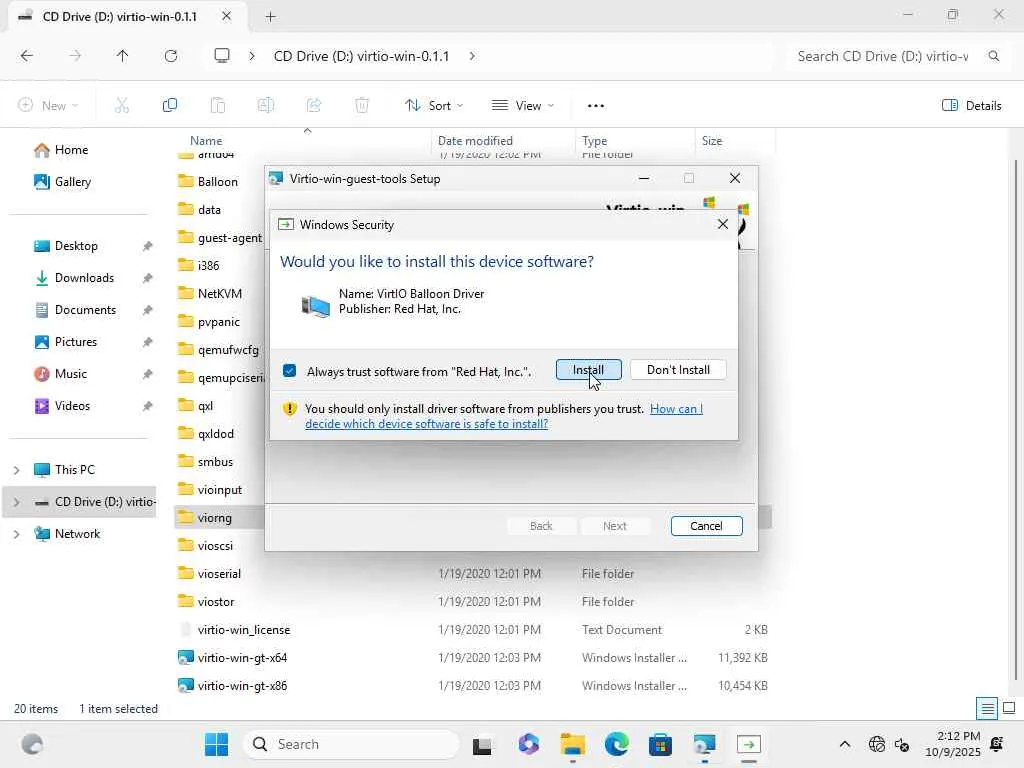The image size is (1024, 768).
Task: Close the CD Drive (D:) tab
Action: 226,16
